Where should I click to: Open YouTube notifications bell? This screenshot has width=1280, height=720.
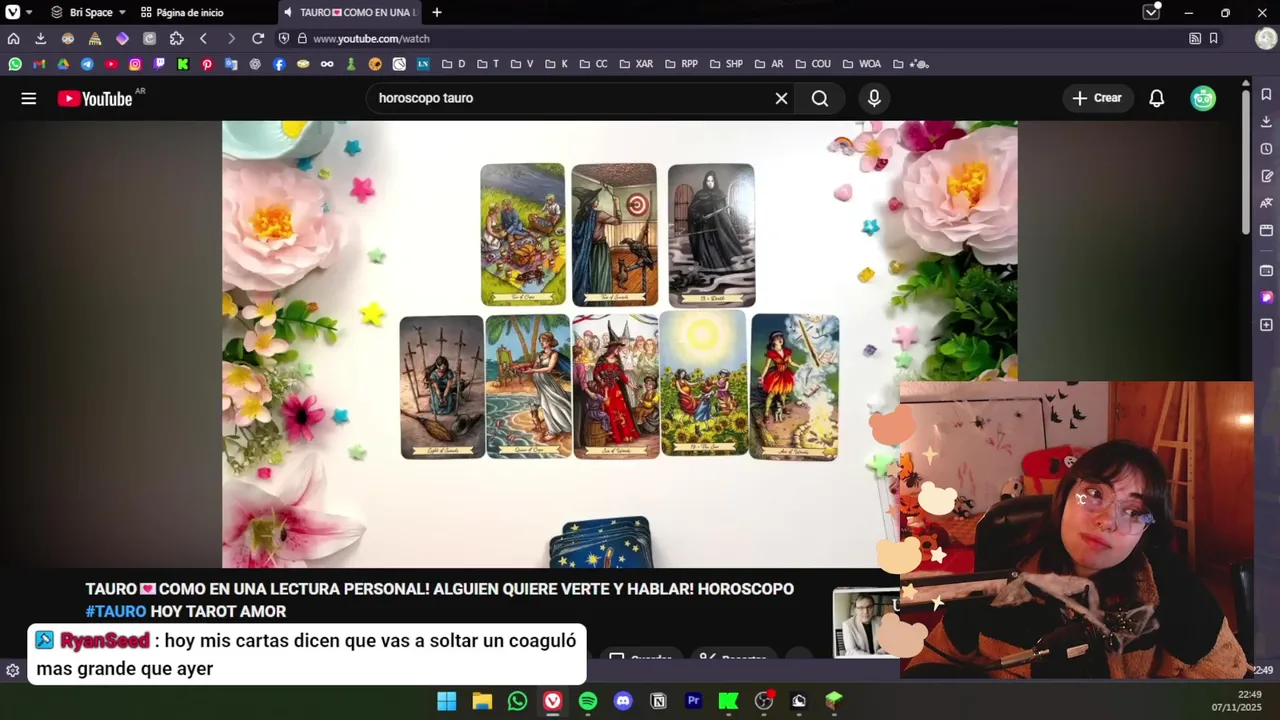pos(1156,98)
